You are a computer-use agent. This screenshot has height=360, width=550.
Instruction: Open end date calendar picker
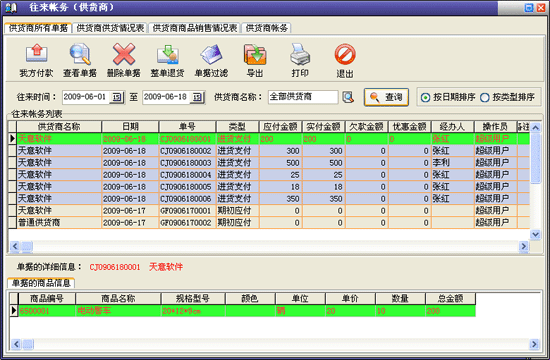pos(197,97)
